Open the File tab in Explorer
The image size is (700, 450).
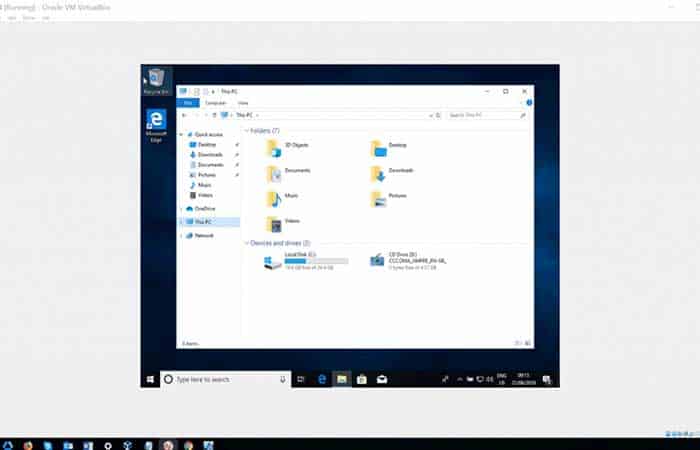[188, 103]
